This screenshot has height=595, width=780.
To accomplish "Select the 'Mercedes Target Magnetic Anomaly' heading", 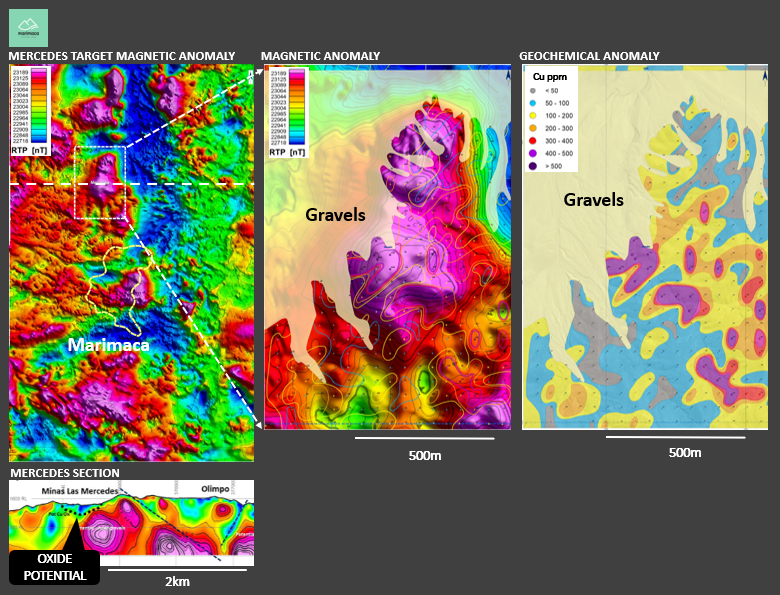I will click(122, 56).
